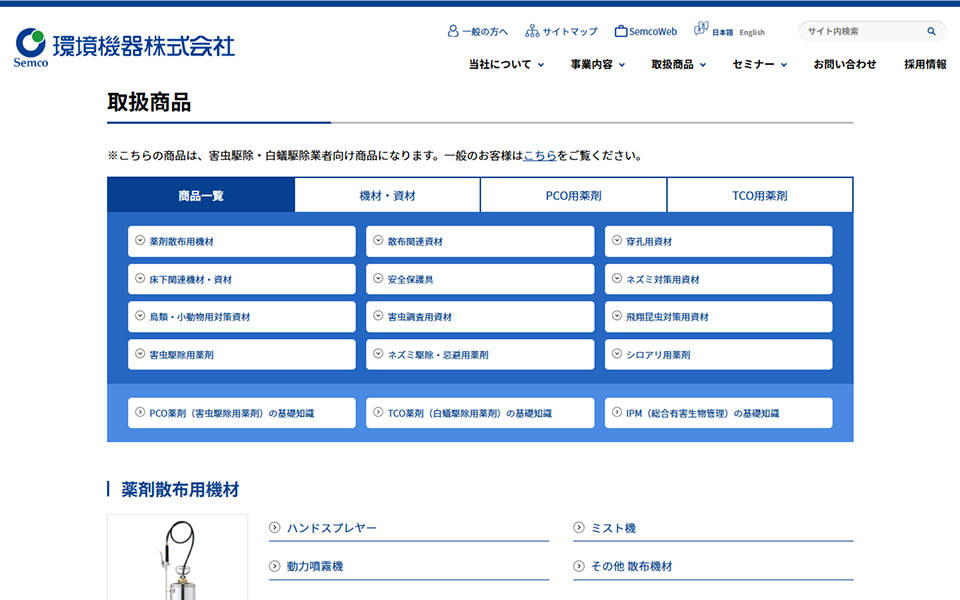960x600 pixels.
Task: Click the arrow icon beside ミスト機
Action: click(x=577, y=527)
